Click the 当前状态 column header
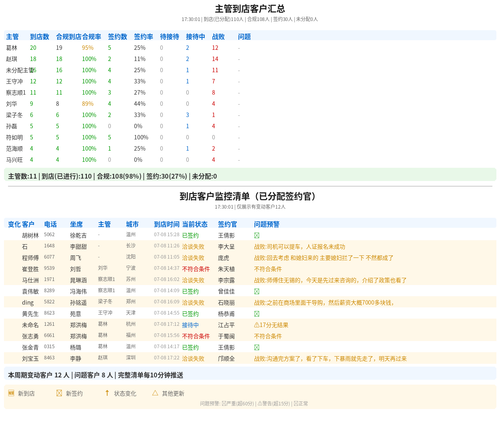 pos(195,224)
